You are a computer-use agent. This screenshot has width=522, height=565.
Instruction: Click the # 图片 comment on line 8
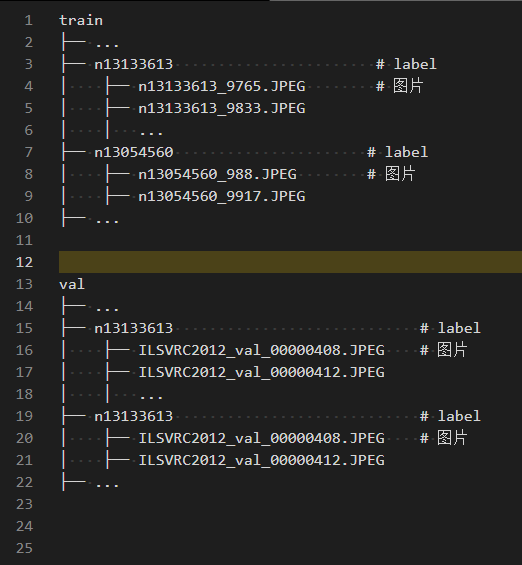click(x=391, y=174)
